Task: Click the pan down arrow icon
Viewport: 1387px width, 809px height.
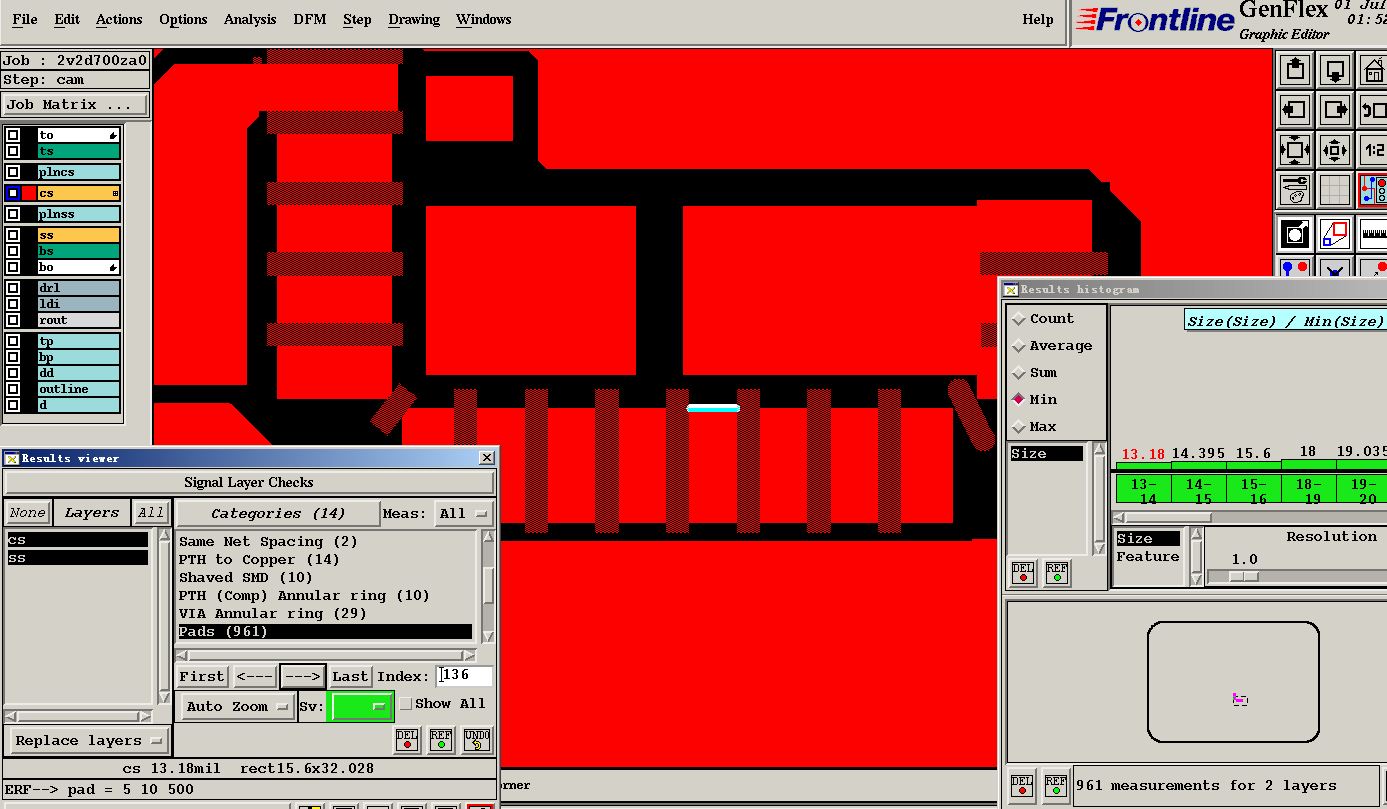Action: click(x=1335, y=71)
